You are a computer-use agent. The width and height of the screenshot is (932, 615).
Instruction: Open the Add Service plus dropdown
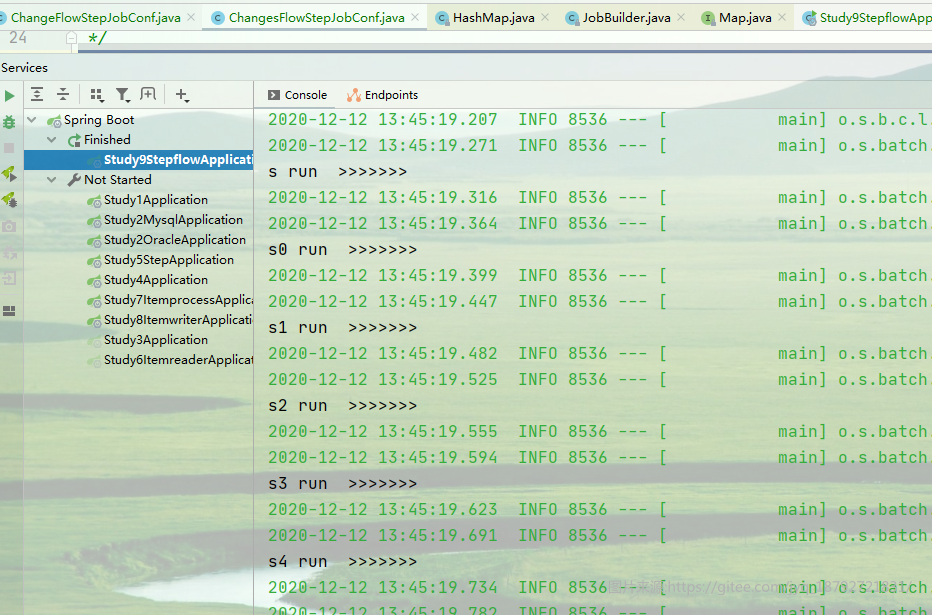point(182,94)
